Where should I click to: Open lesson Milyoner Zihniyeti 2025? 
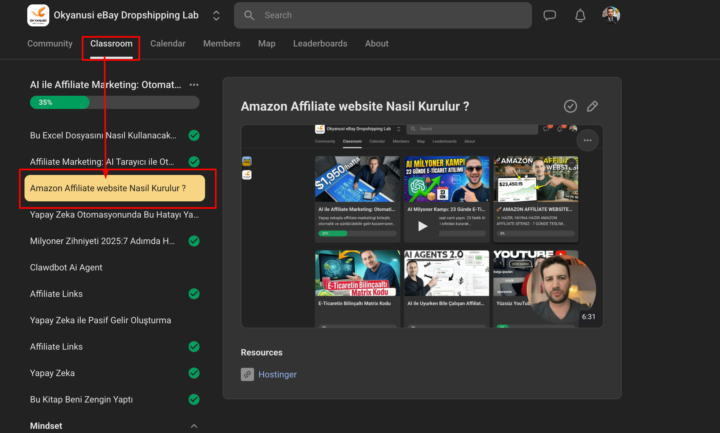pos(102,241)
